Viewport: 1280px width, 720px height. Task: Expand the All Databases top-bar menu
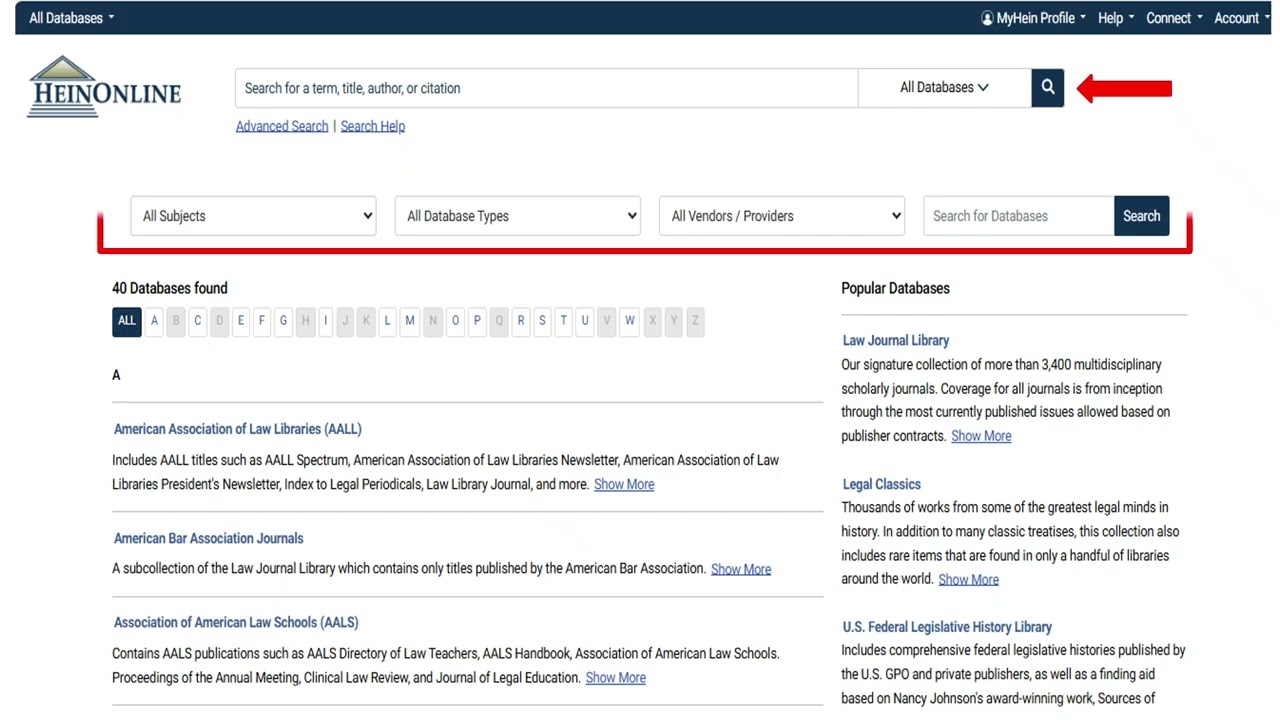[71, 18]
